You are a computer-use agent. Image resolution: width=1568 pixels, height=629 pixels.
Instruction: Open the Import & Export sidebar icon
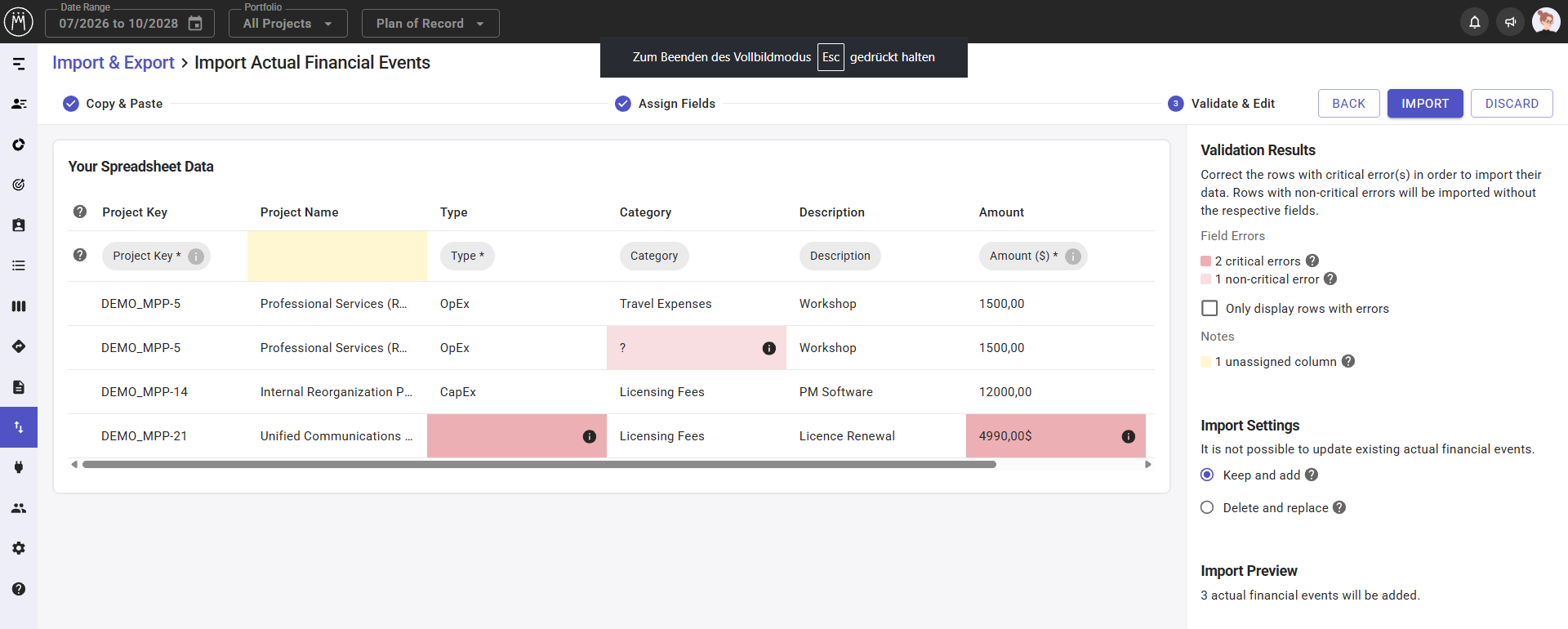pos(19,427)
